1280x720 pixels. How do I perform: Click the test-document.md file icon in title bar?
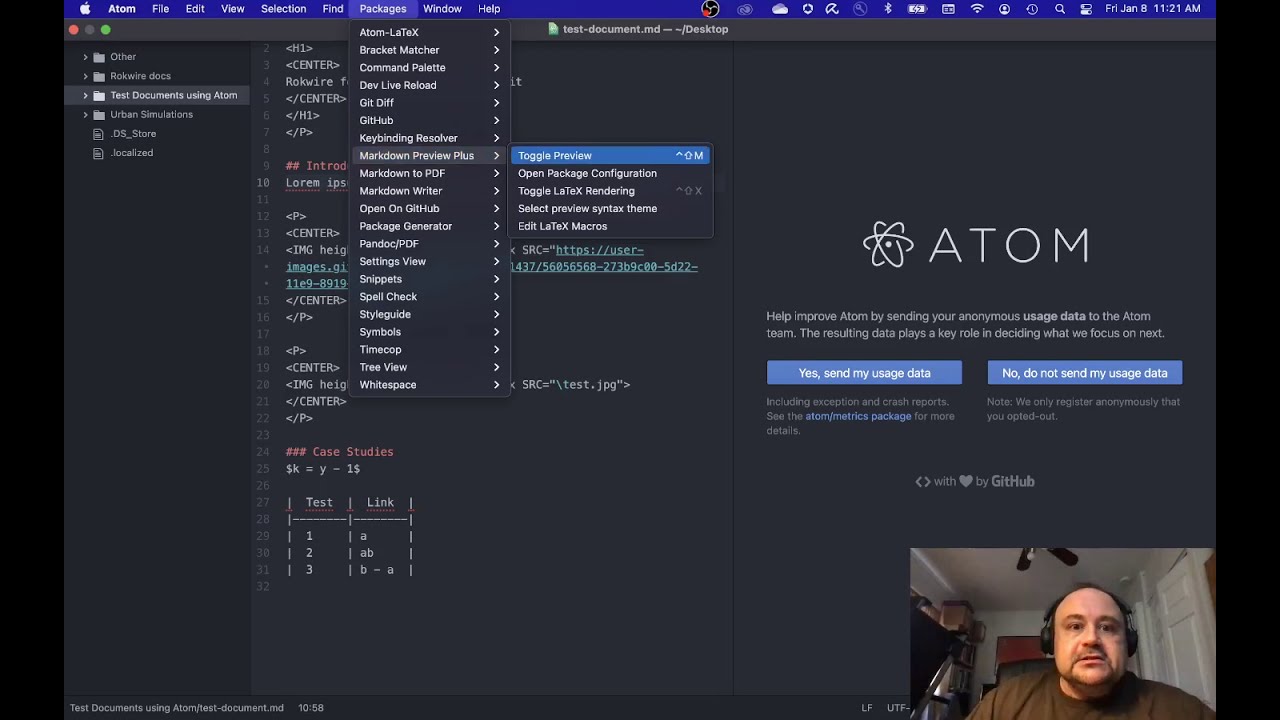pos(553,29)
